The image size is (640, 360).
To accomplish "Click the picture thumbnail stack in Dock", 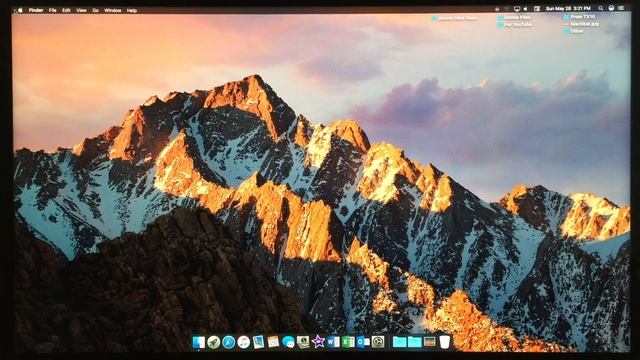I will click(429, 342).
